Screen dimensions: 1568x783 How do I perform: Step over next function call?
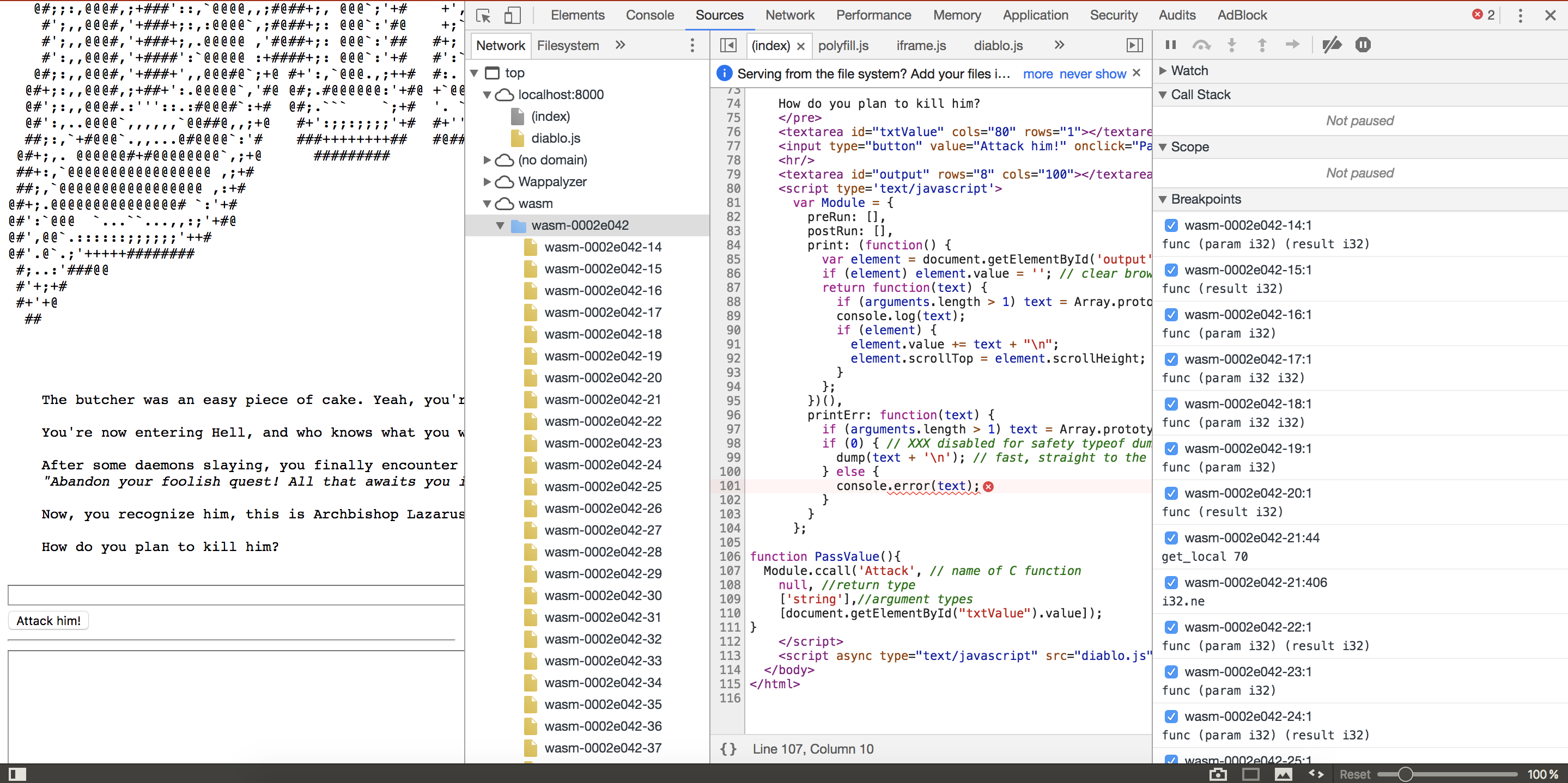pos(1201,45)
